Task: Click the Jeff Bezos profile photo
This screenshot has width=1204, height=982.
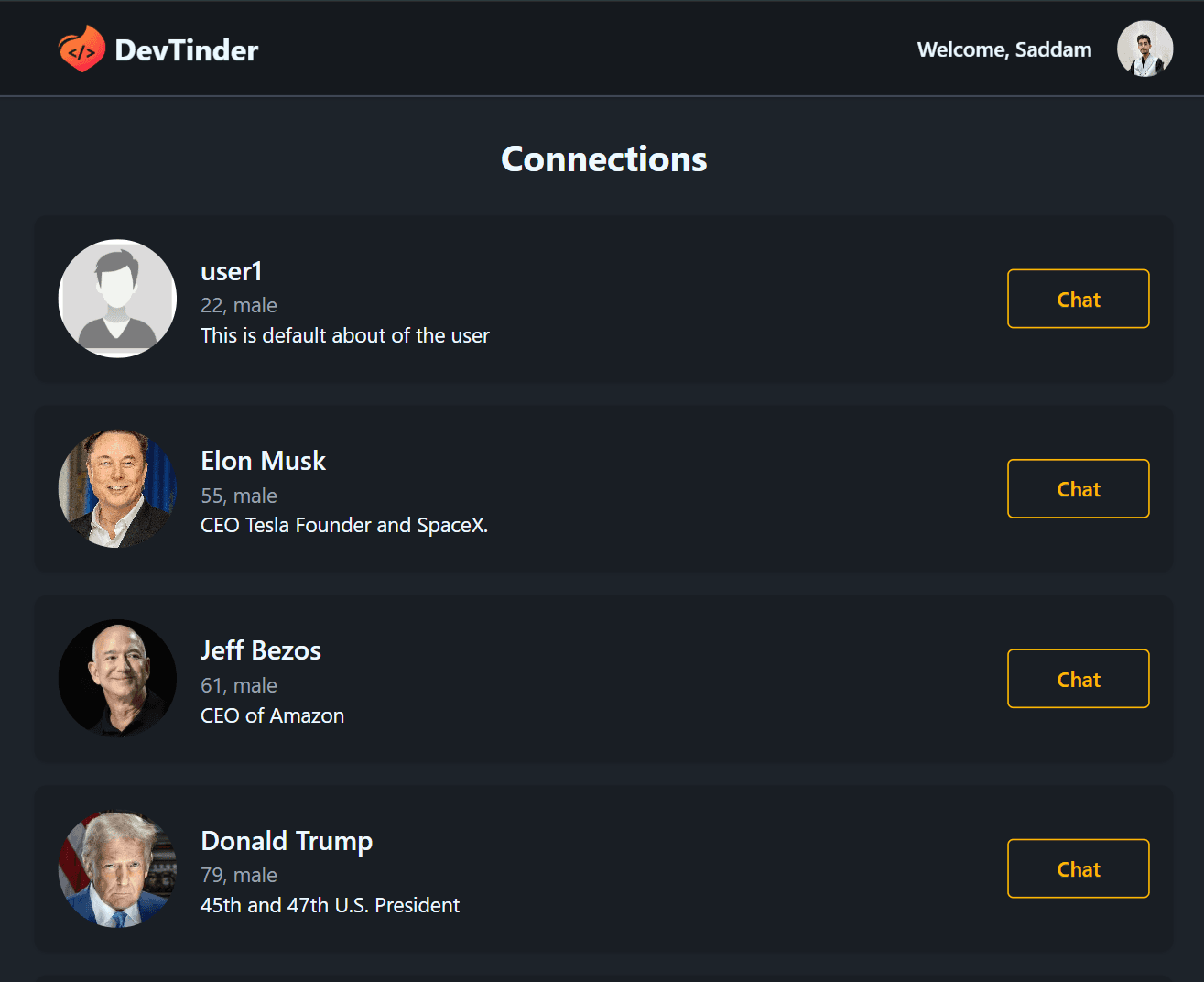Action: click(117, 679)
